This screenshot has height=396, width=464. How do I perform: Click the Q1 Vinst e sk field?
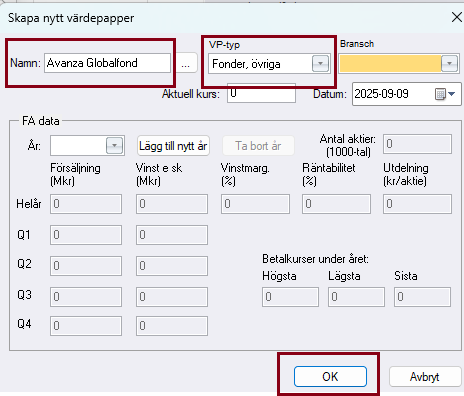click(x=172, y=235)
